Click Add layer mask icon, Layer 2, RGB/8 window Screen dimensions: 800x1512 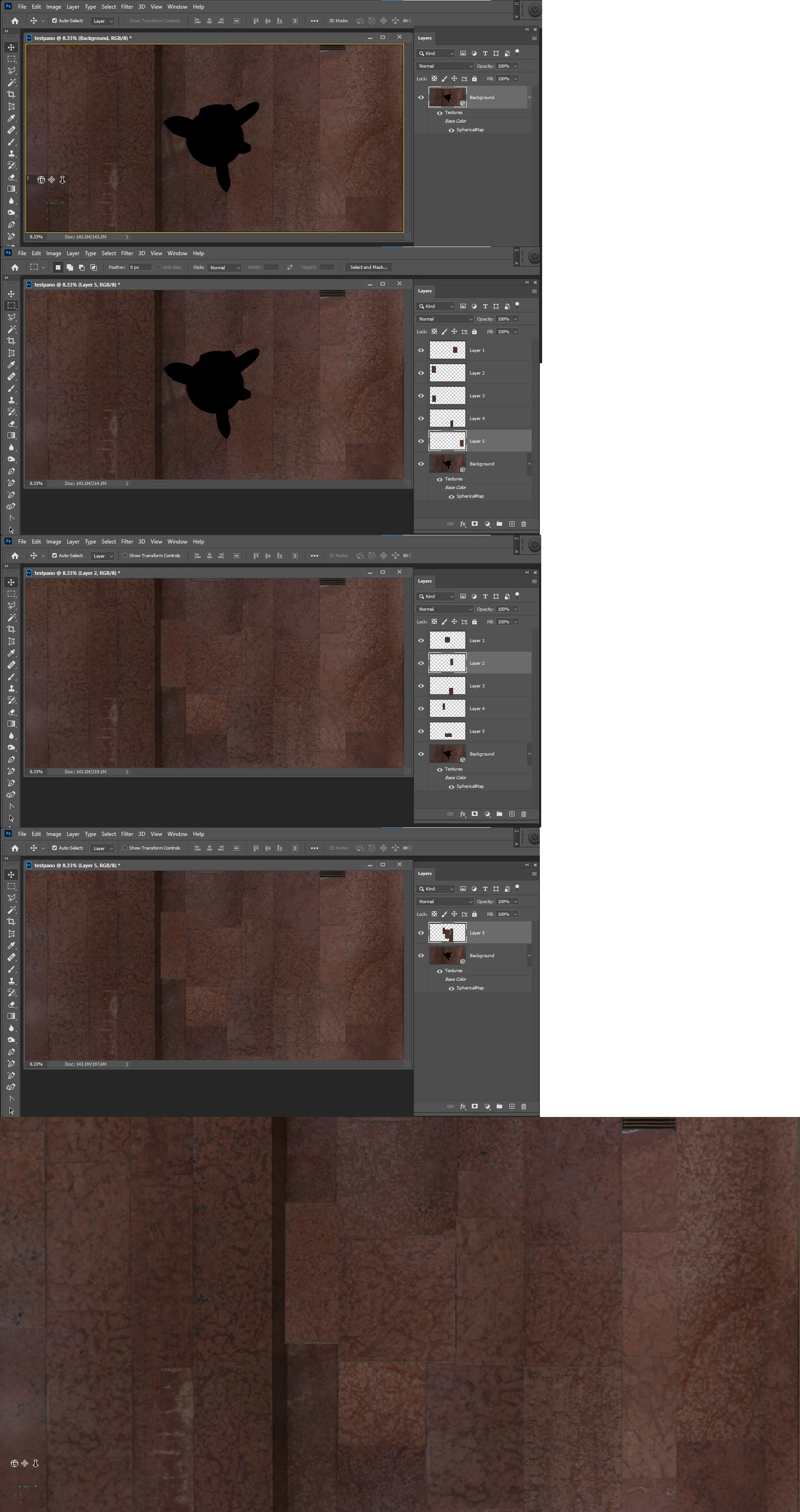click(474, 814)
